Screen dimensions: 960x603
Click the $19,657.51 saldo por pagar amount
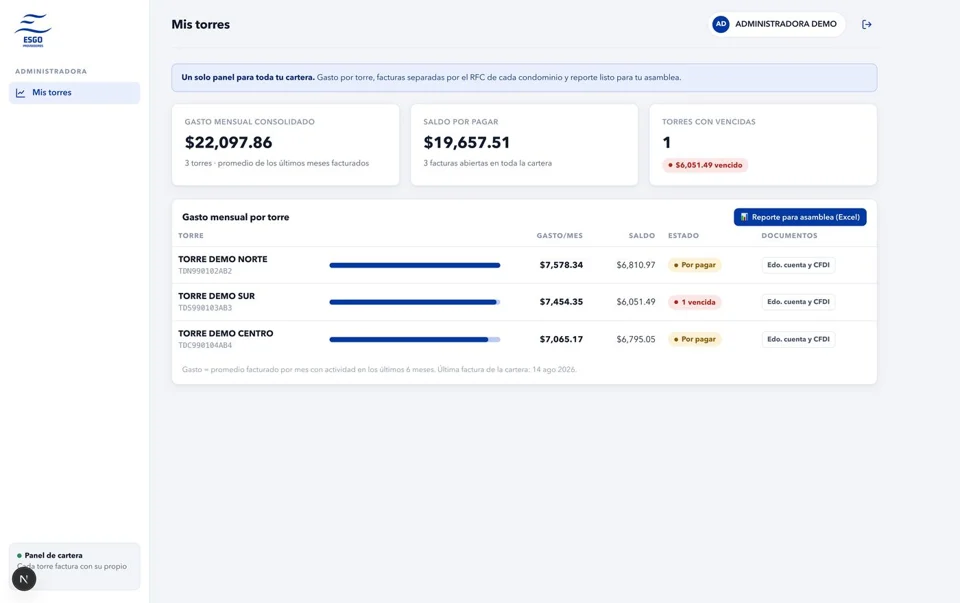[467, 143]
